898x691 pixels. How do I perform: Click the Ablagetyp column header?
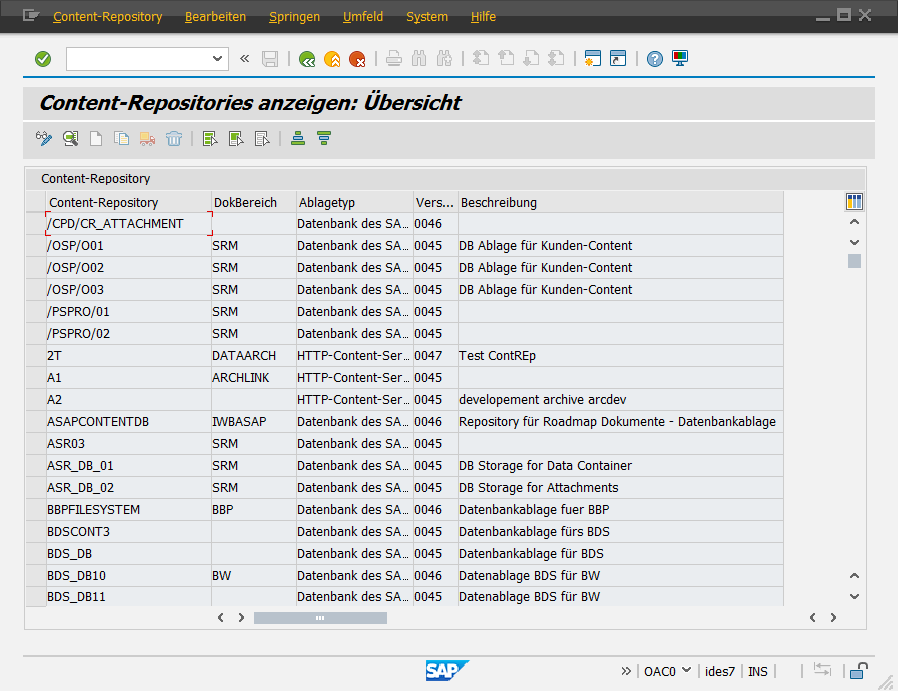click(355, 203)
